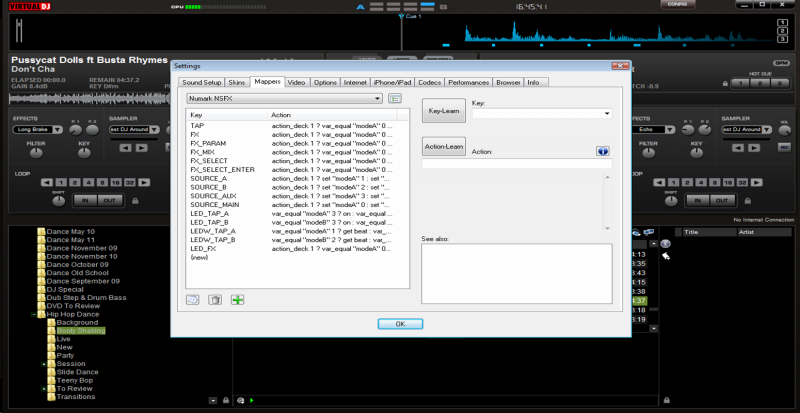Select the deck layout number 2 icon
The image size is (800, 413).
click(782, 31)
